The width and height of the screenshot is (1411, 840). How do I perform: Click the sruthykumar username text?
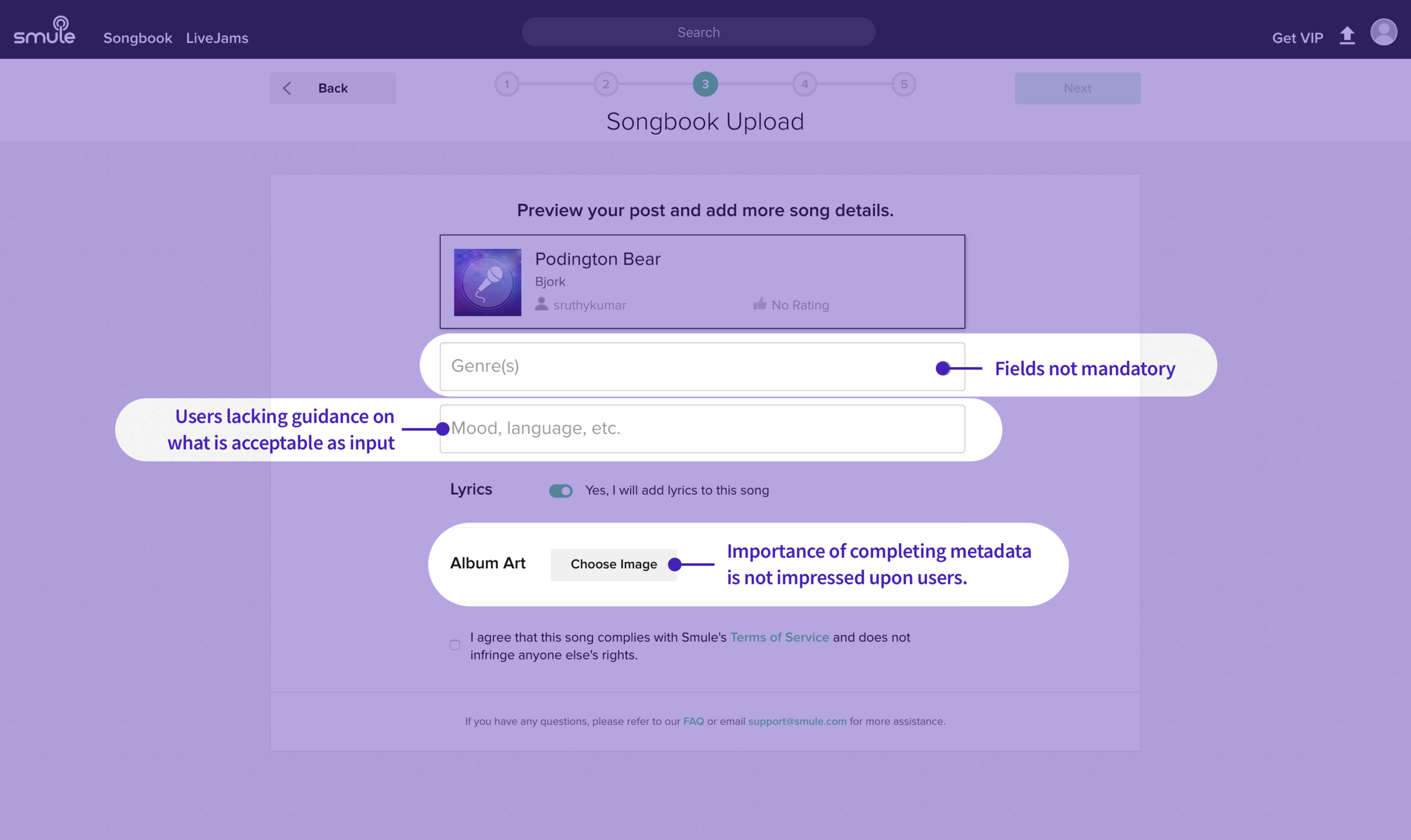coord(590,306)
